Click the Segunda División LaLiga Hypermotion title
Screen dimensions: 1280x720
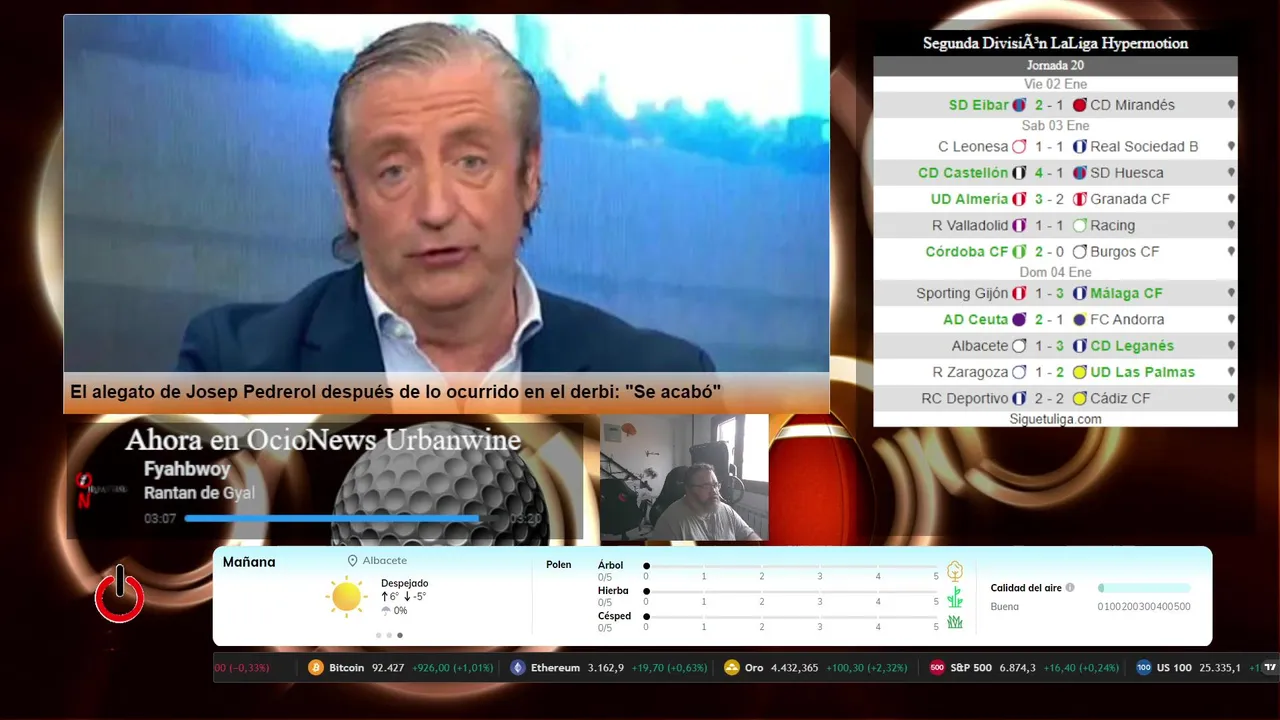(1055, 43)
